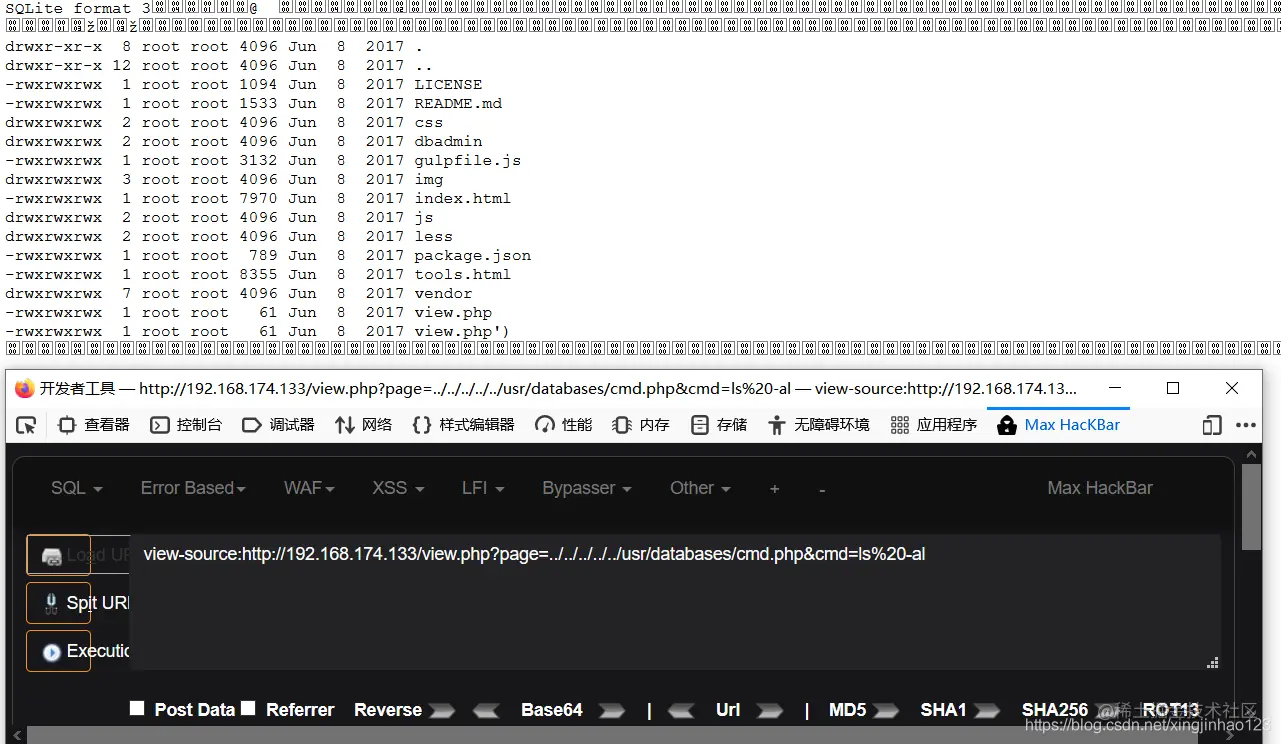Click the MD5 hash arrow
This screenshot has height=744, width=1281.
click(x=886, y=711)
